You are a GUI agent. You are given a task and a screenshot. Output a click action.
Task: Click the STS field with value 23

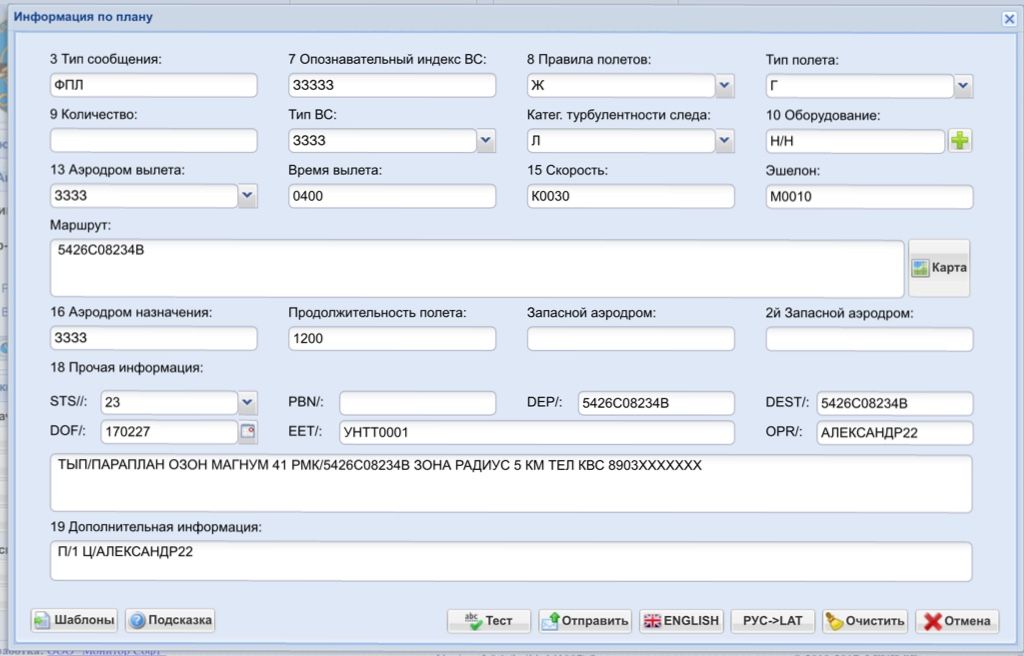[169, 402]
